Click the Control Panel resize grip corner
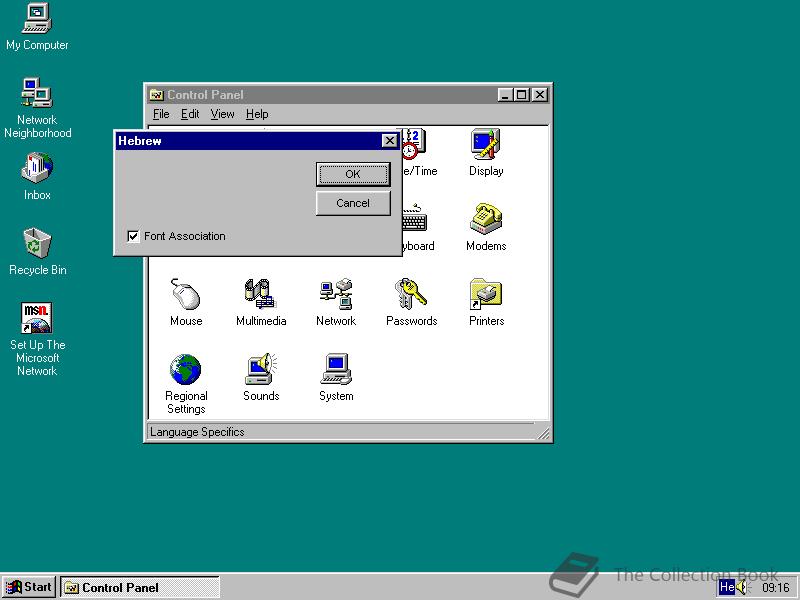This screenshot has width=800, height=600. (543, 433)
